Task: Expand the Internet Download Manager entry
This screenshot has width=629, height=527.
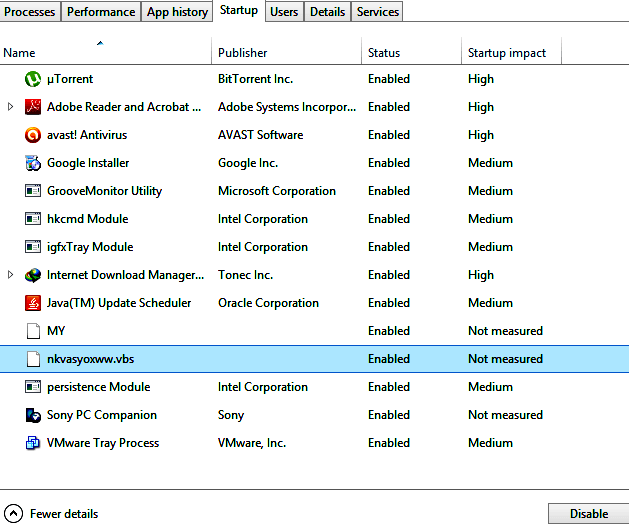Action: 10,275
